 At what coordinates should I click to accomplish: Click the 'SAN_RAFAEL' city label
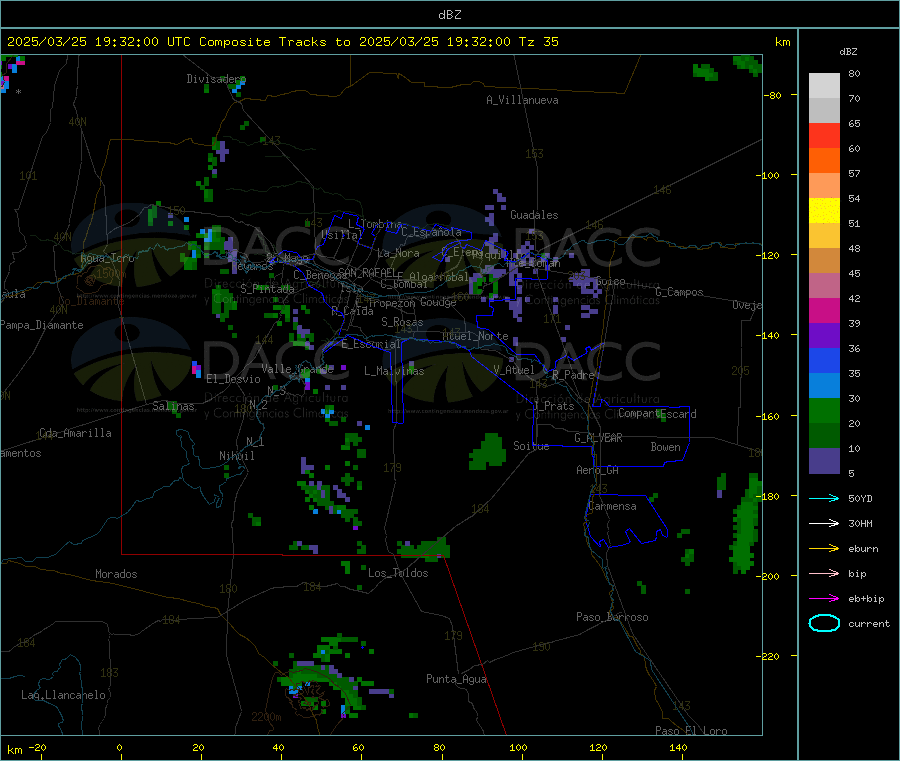(x=367, y=272)
